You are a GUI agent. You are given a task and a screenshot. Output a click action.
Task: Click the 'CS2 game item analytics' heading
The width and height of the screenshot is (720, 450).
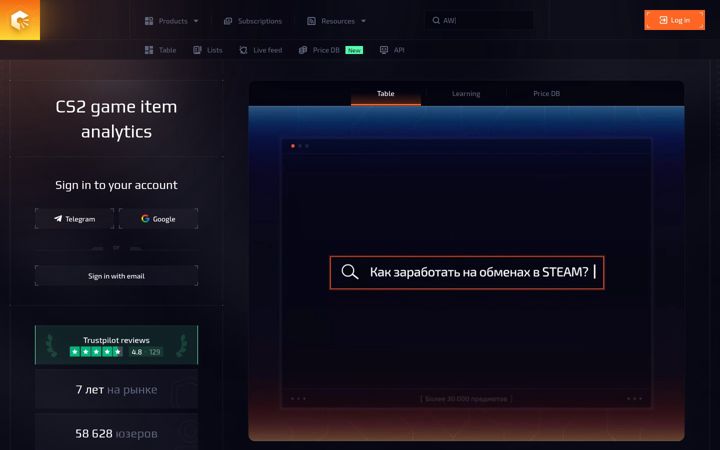[x=116, y=119]
